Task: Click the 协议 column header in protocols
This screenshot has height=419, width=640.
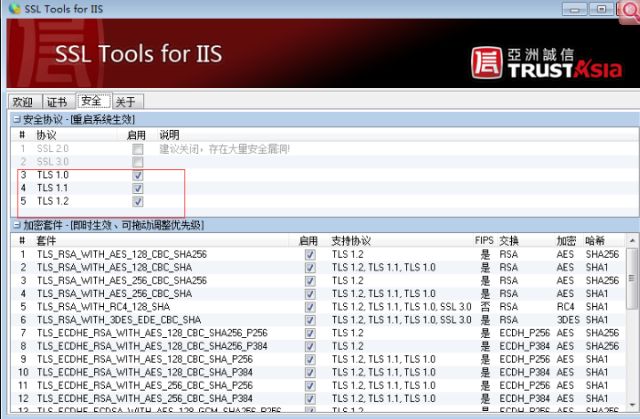Action: click(46, 135)
